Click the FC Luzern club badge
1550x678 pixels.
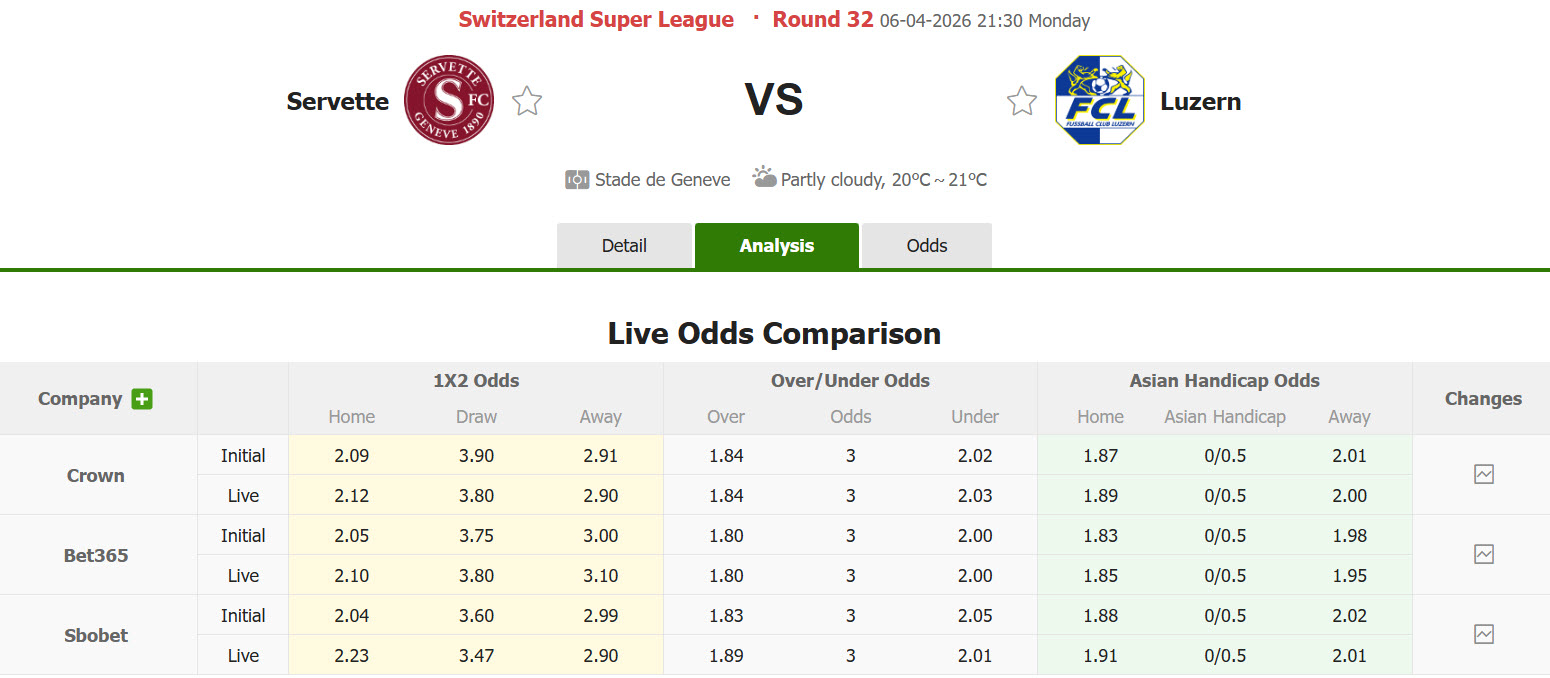(1100, 100)
